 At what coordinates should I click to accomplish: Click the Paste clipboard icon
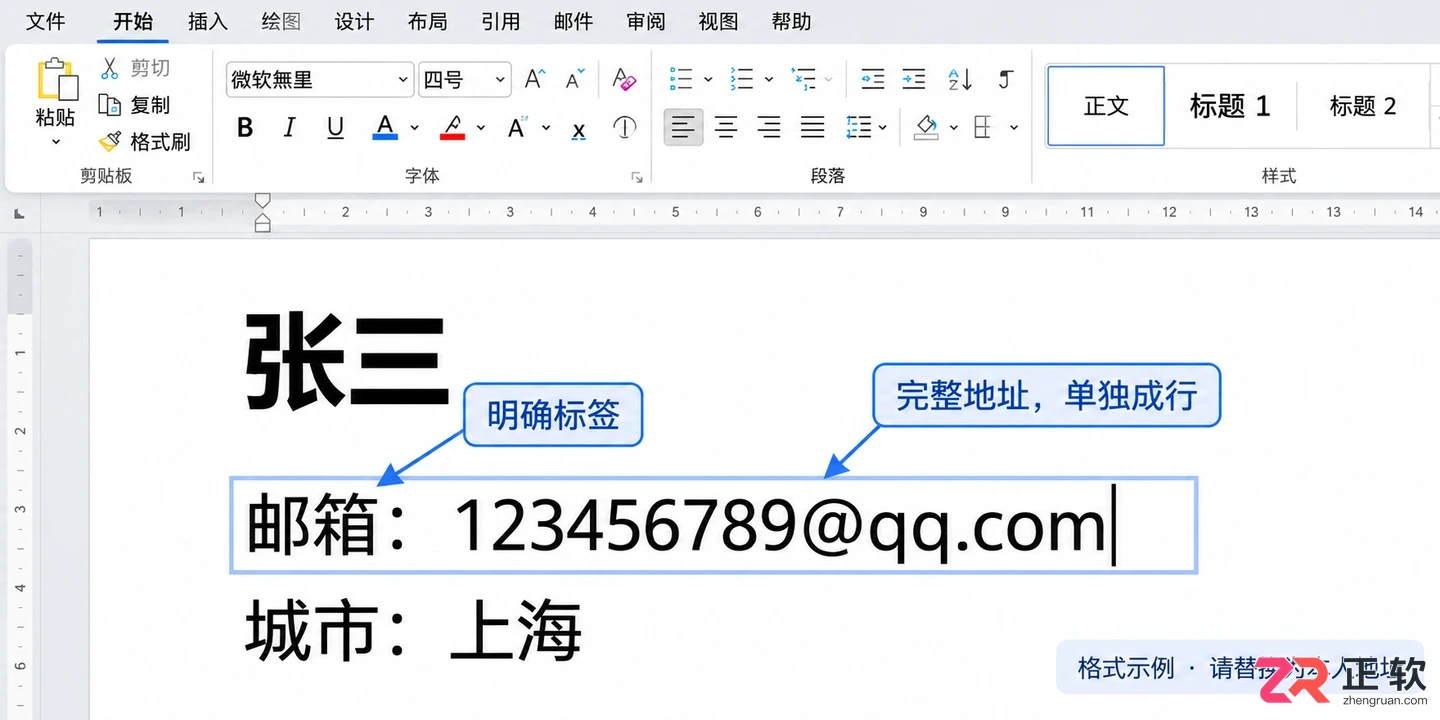point(57,79)
